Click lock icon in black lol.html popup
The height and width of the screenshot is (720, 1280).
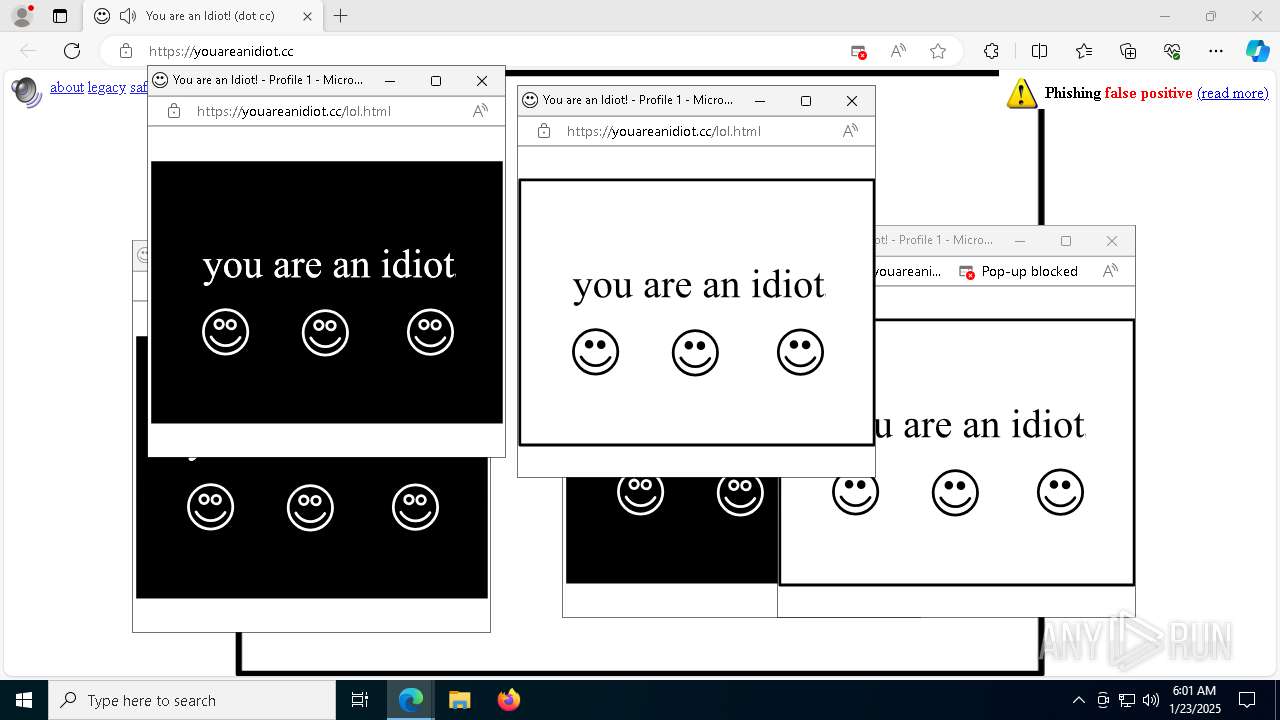point(174,111)
